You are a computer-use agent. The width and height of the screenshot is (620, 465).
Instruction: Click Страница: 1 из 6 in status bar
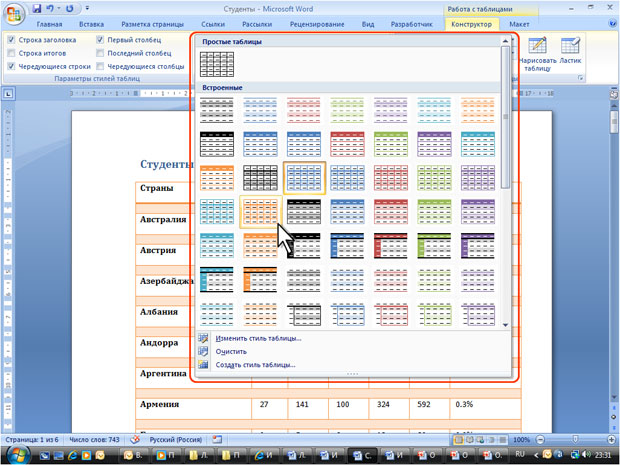[32, 440]
